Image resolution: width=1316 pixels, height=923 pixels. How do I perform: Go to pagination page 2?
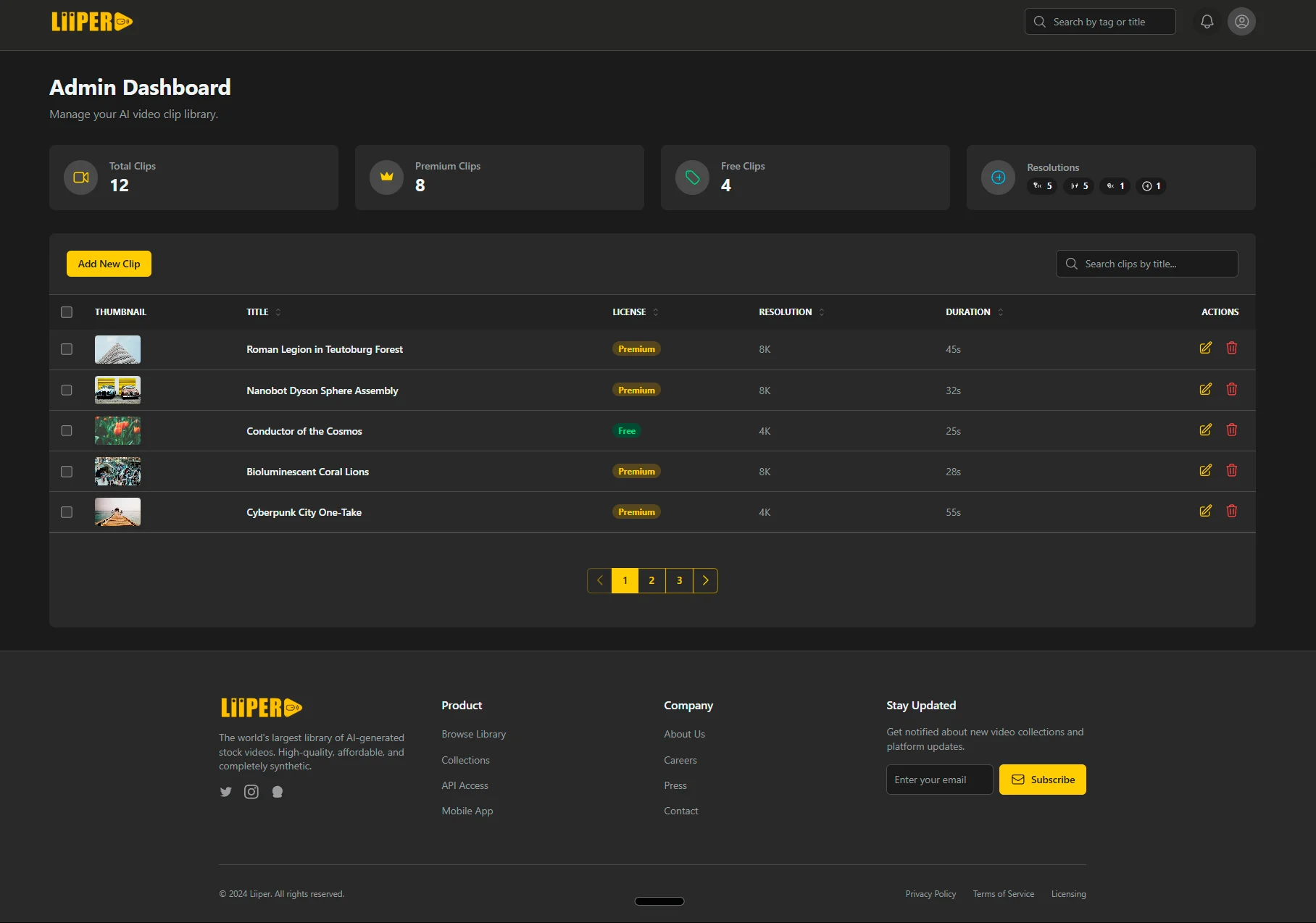point(651,580)
